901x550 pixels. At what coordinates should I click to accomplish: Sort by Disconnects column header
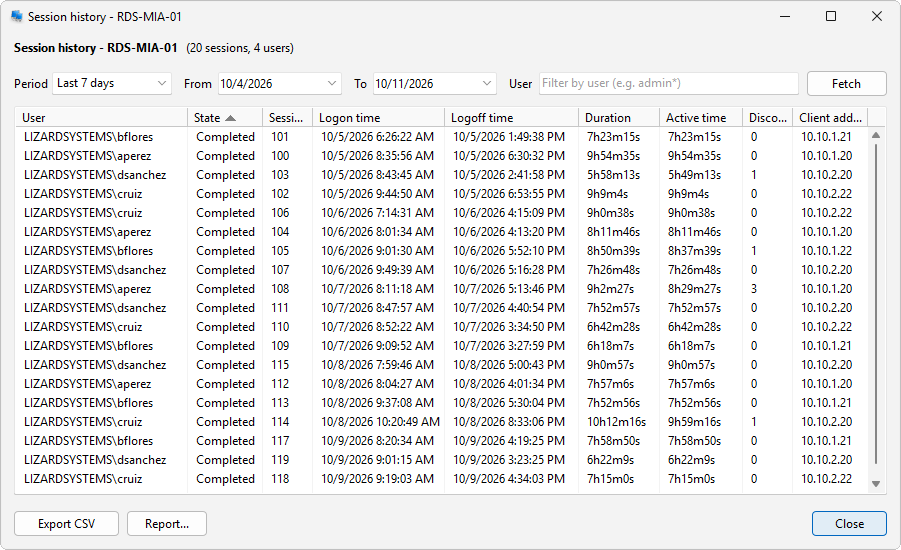(x=767, y=118)
